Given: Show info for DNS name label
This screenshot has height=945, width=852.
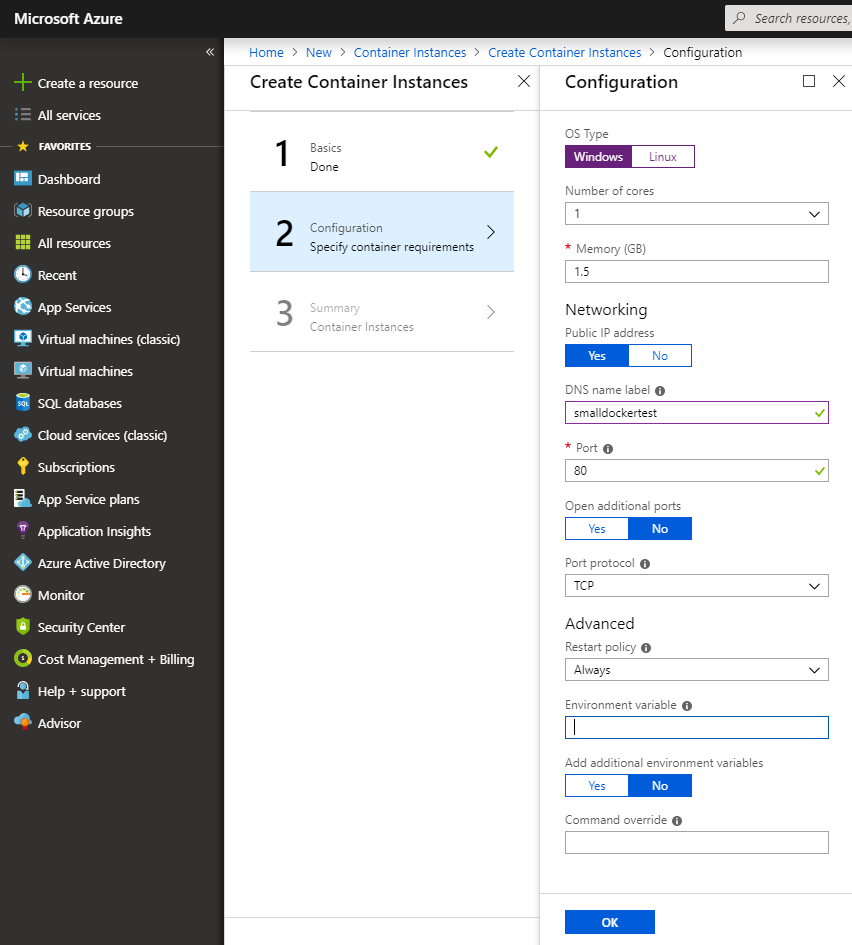Looking at the screenshot, I should pyautogui.click(x=660, y=391).
